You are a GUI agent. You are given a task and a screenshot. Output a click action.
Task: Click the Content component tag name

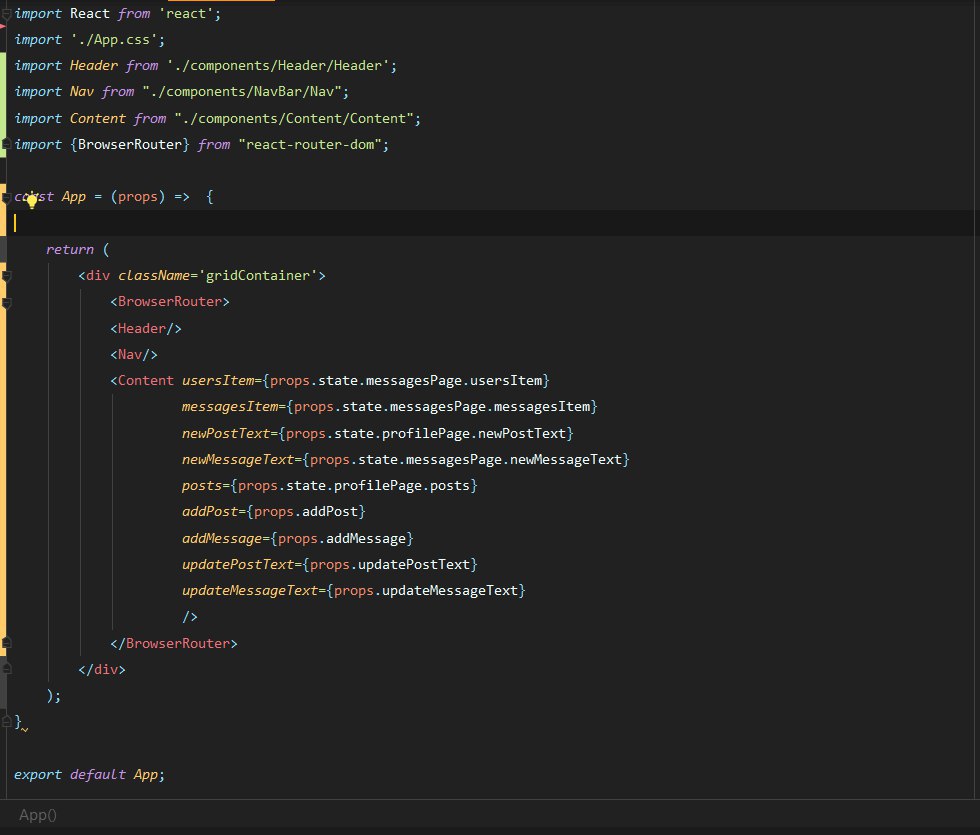(145, 381)
